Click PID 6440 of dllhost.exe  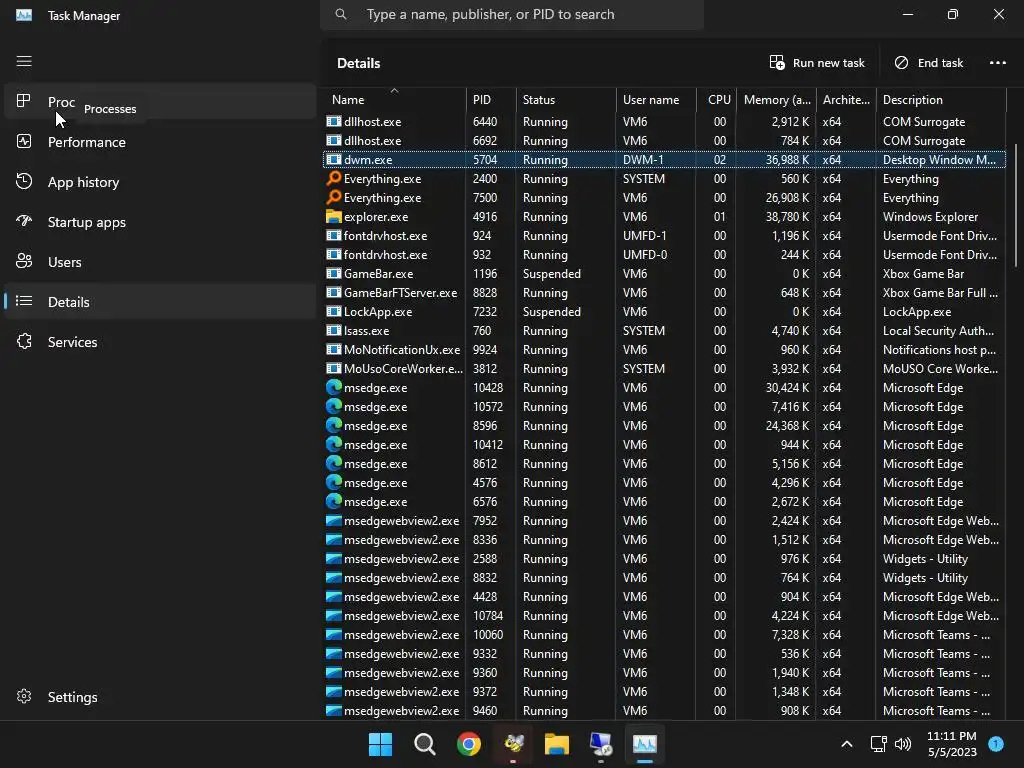485,121
